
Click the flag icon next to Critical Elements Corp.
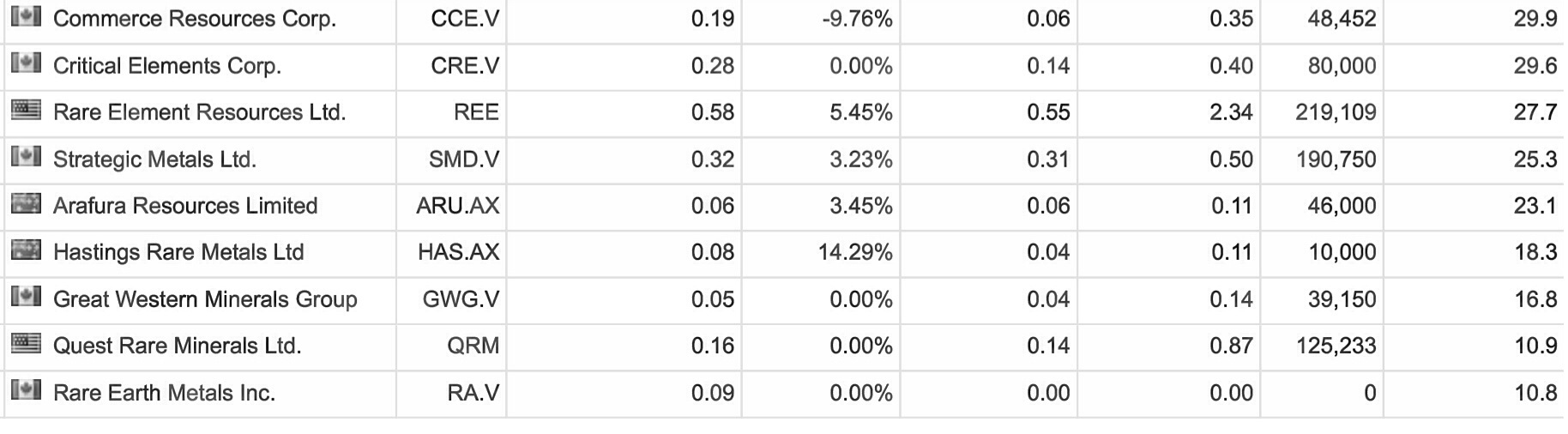26,63
